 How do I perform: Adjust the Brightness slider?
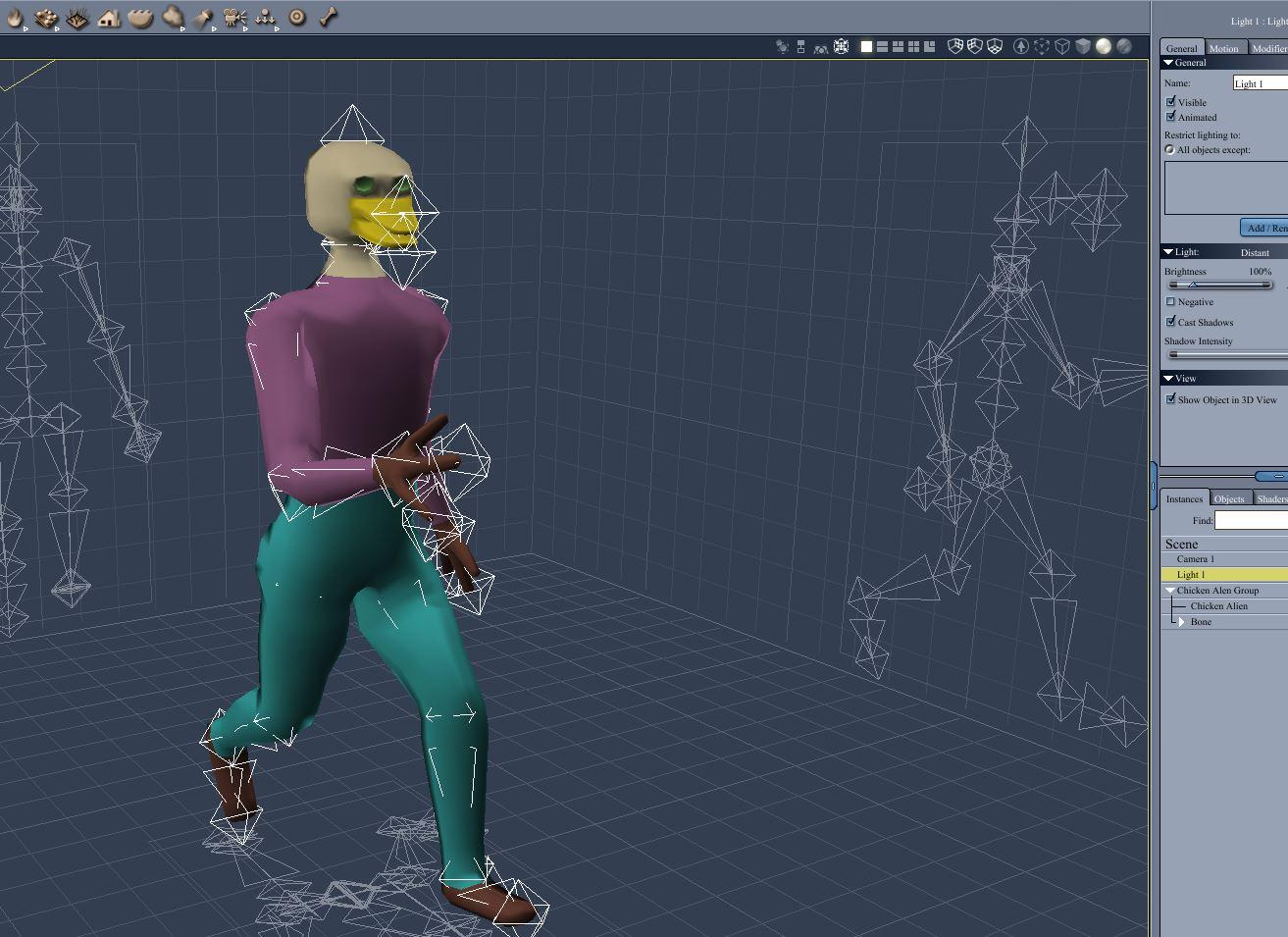pos(1219,285)
